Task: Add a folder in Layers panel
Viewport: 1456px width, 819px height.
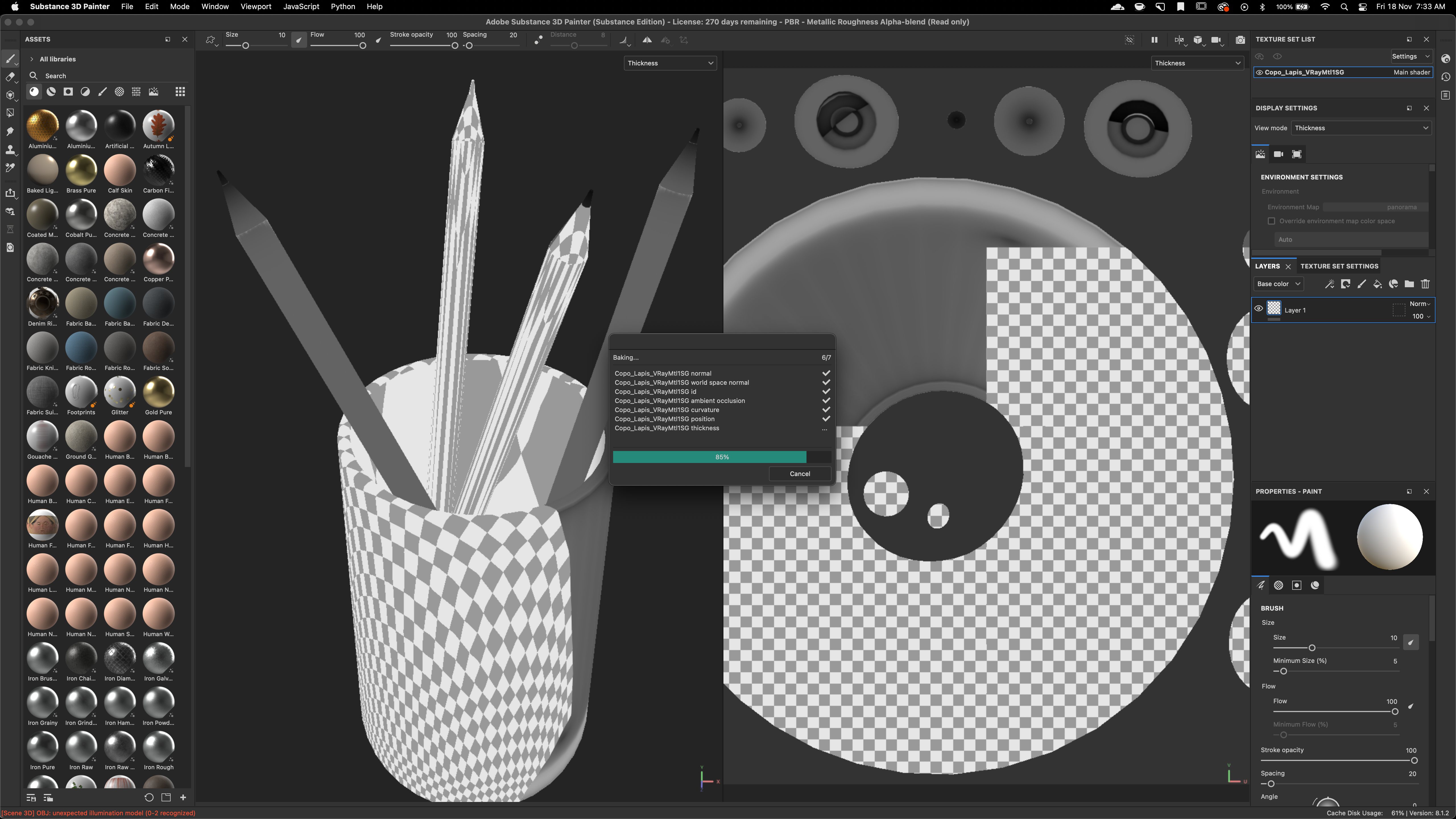Action: (x=1409, y=284)
